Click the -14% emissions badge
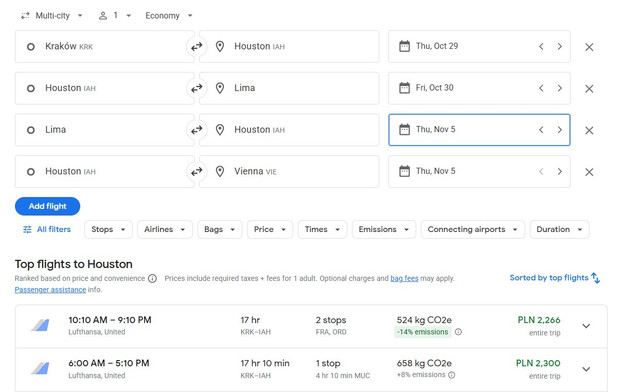640x392 pixels. 422,332
